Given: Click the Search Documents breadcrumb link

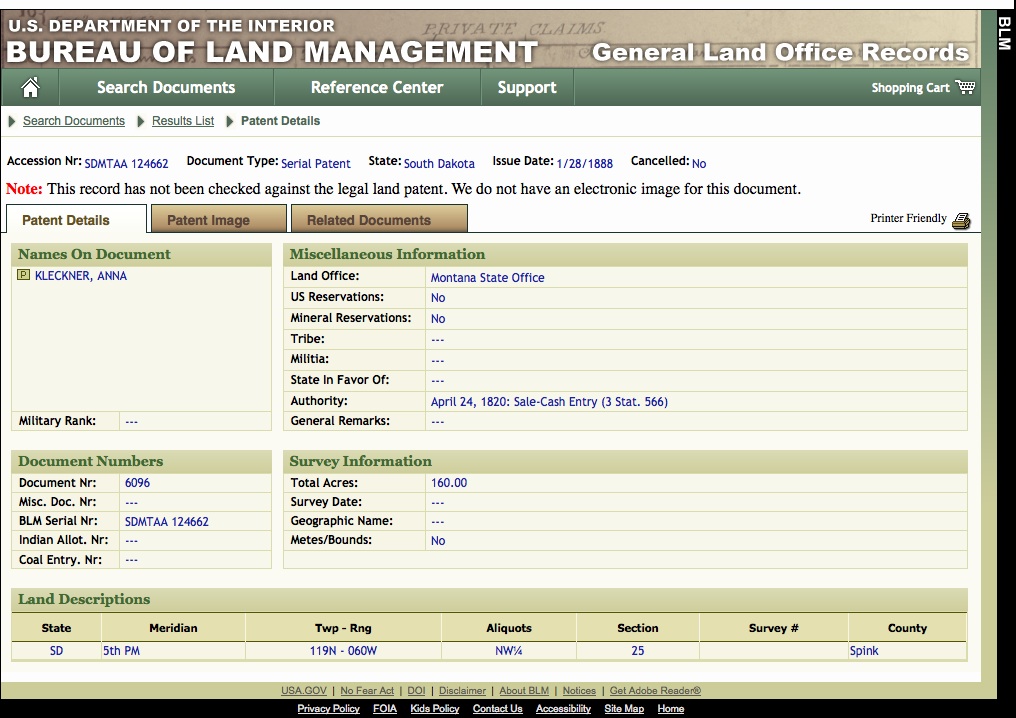Looking at the screenshot, I should 74,121.
